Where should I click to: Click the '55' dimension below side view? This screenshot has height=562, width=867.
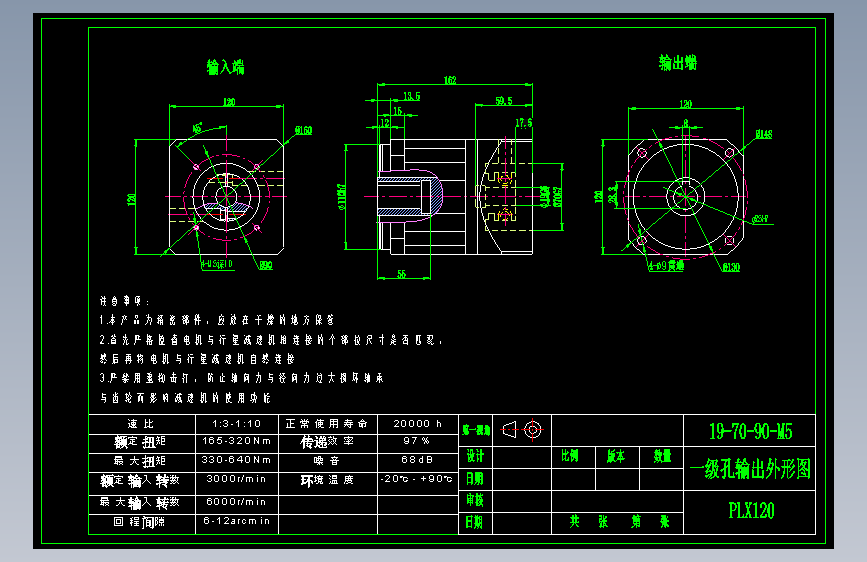click(401, 274)
